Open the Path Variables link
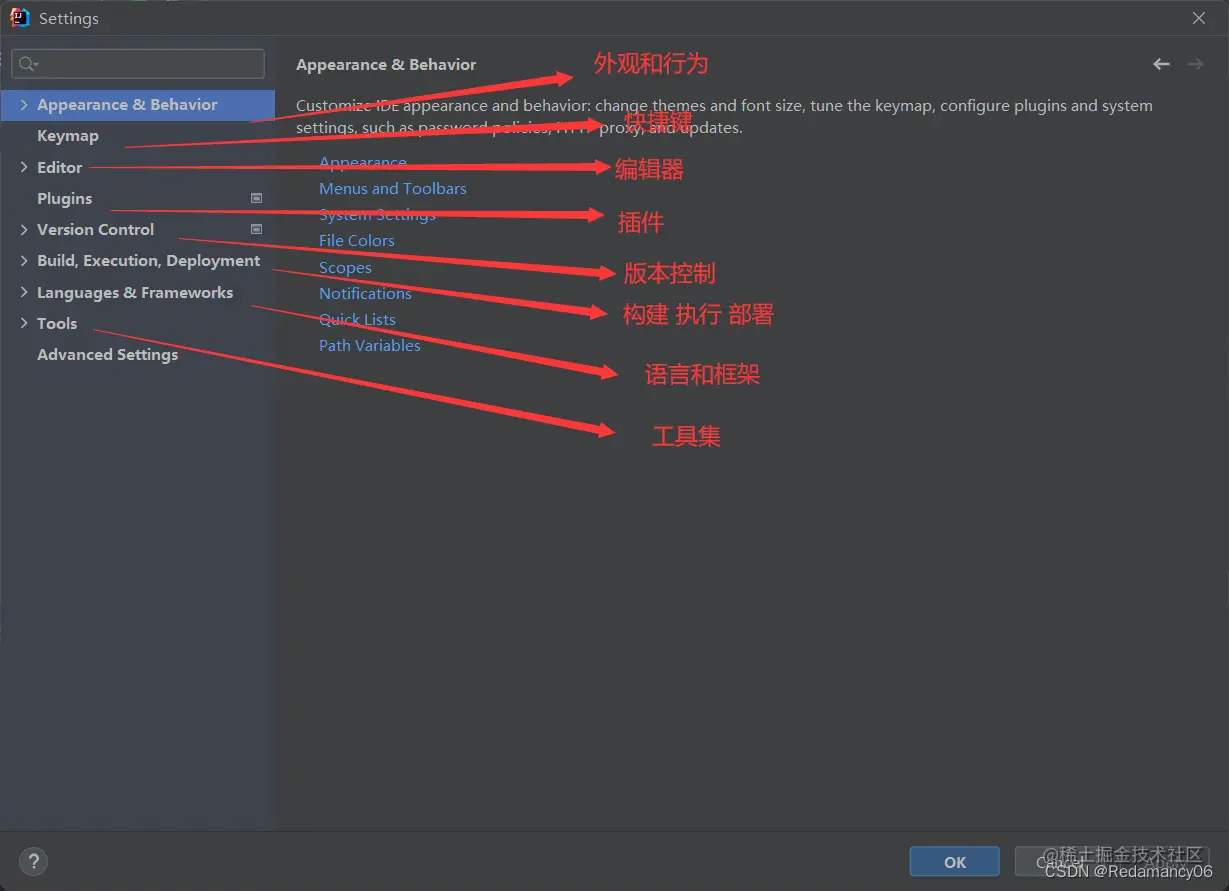The width and height of the screenshot is (1229, 891). point(369,345)
